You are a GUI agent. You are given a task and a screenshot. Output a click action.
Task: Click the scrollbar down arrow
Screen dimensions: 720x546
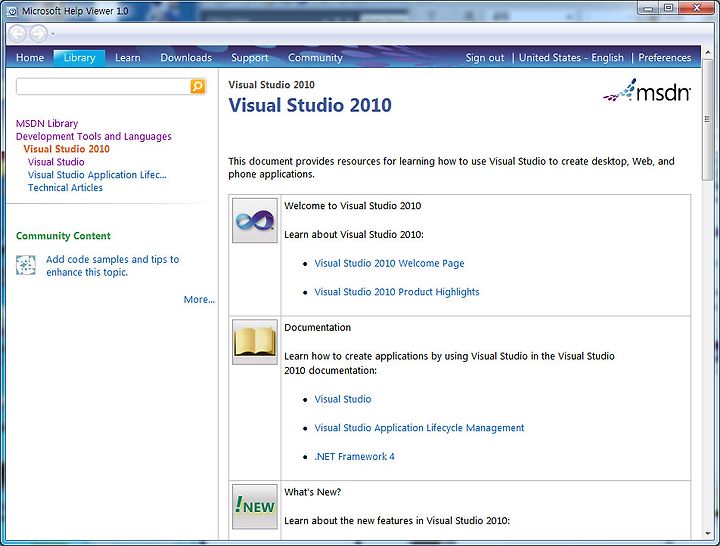click(708, 534)
